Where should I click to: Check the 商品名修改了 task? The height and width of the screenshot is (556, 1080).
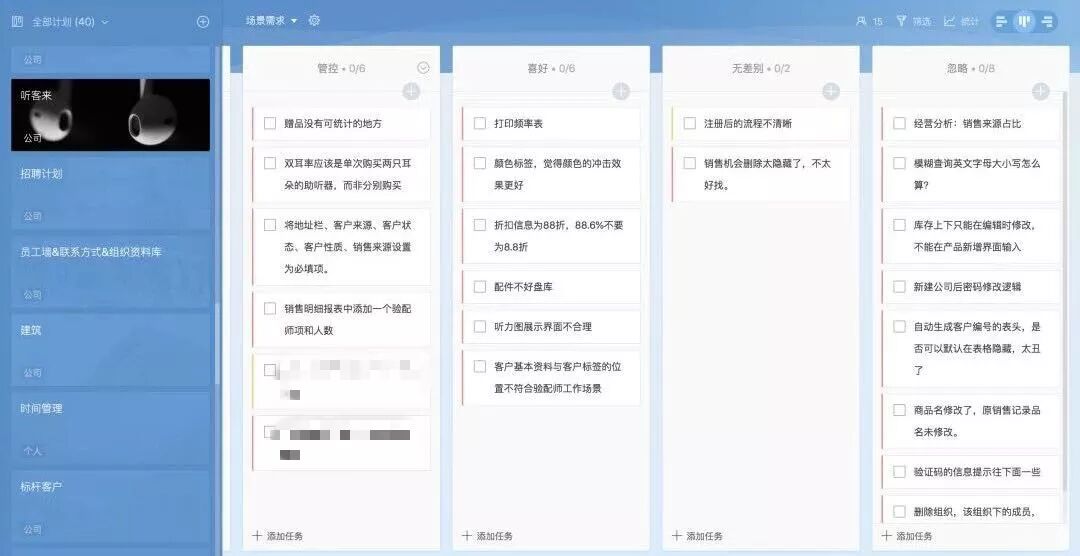pyautogui.click(x=900, y=410)
